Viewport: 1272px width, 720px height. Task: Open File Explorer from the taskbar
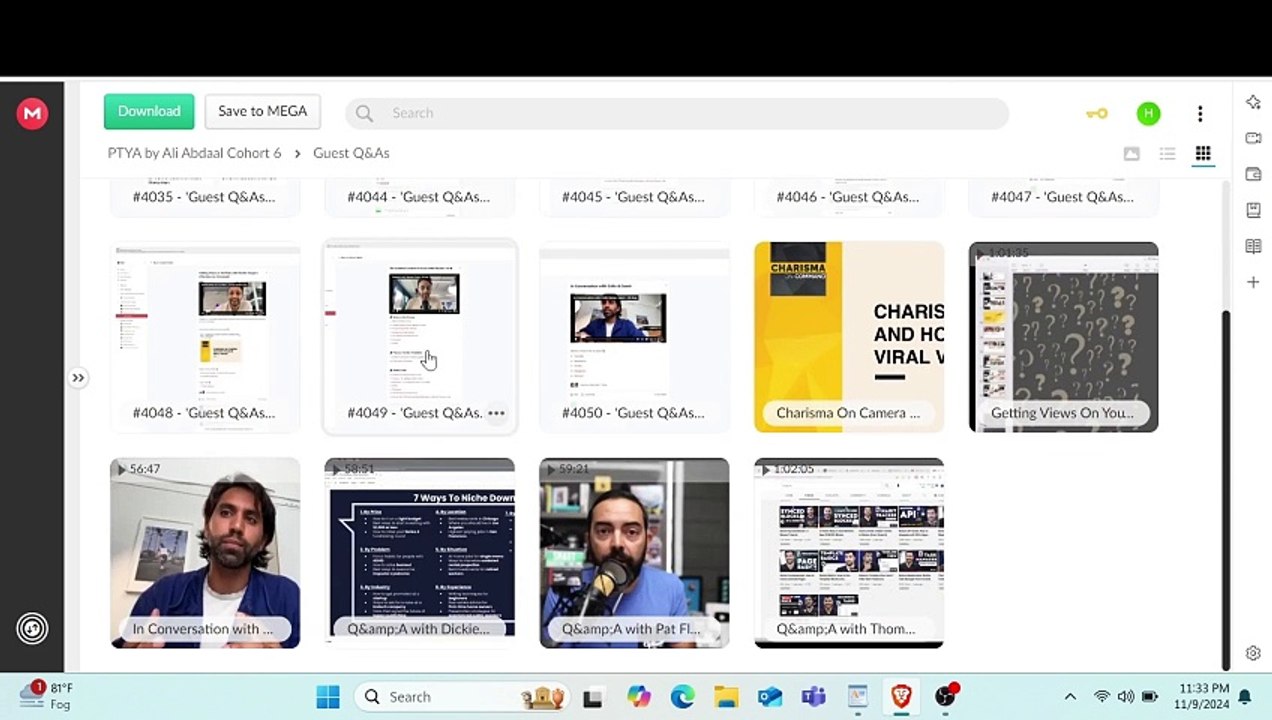[726, 697]
